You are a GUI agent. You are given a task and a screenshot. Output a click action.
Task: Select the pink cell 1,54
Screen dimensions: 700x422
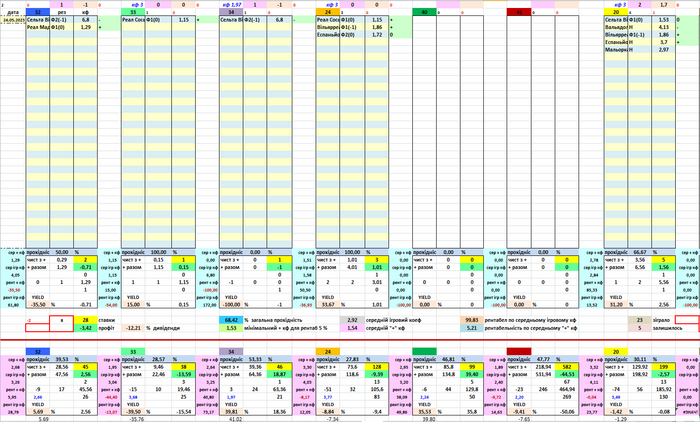352,328
